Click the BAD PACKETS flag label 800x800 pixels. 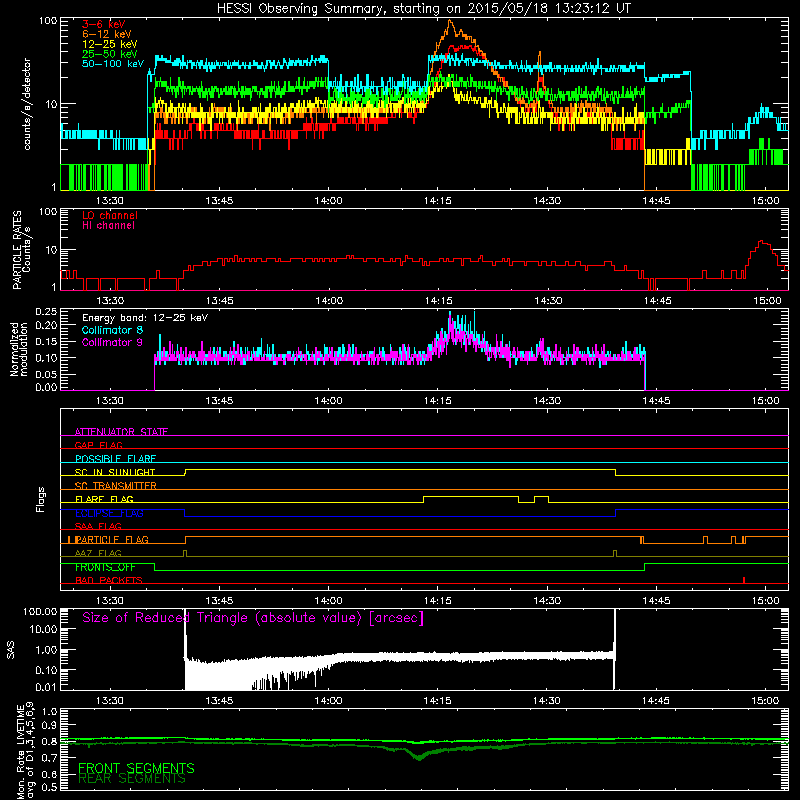[109, 580]
